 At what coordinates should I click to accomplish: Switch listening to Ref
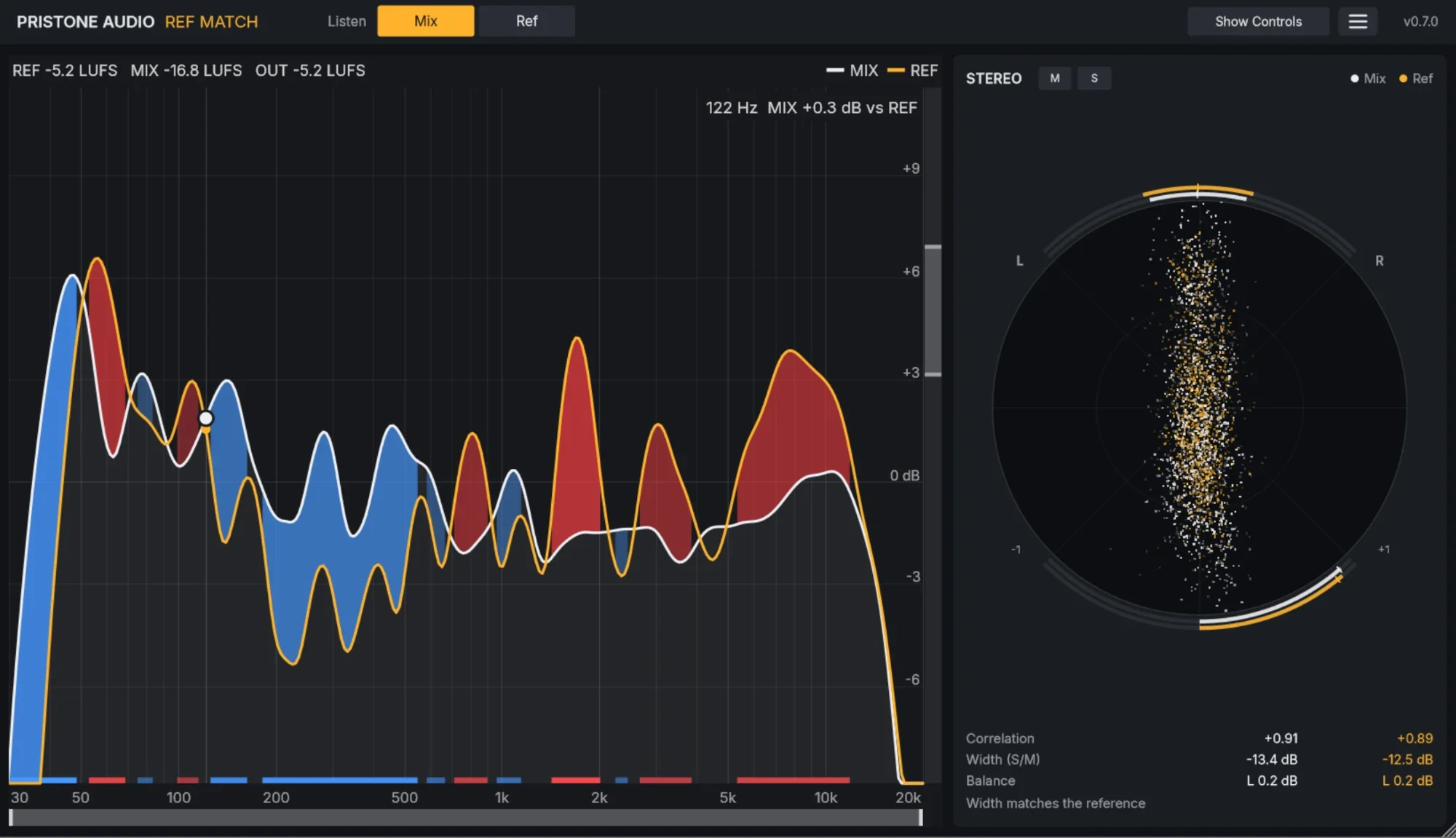(x=526, y=21)
